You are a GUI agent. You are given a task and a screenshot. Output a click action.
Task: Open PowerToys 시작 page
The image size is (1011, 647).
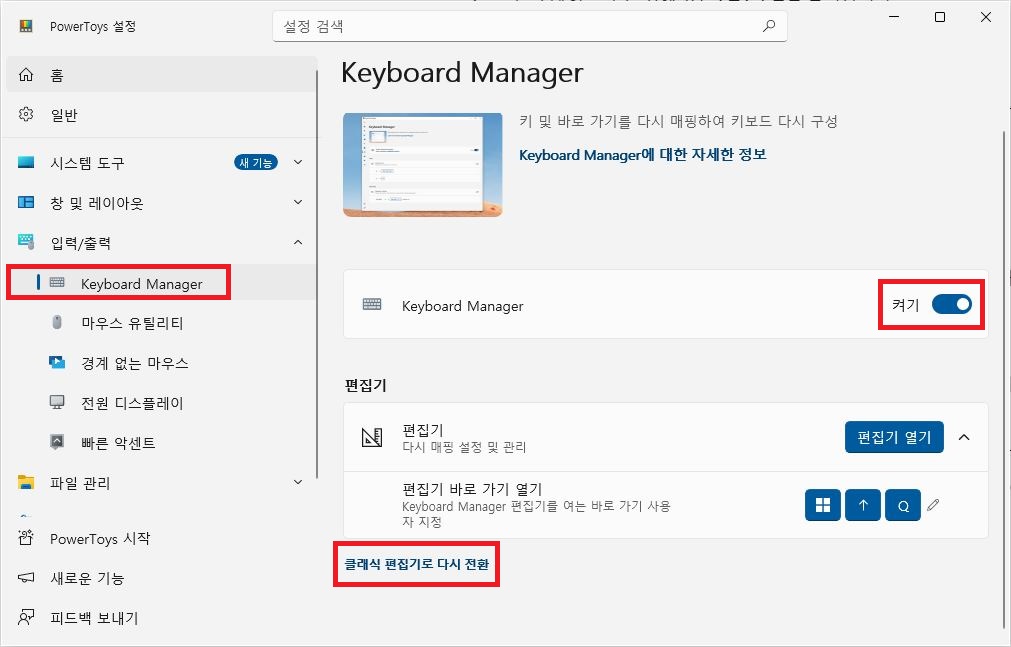[161, 538]
